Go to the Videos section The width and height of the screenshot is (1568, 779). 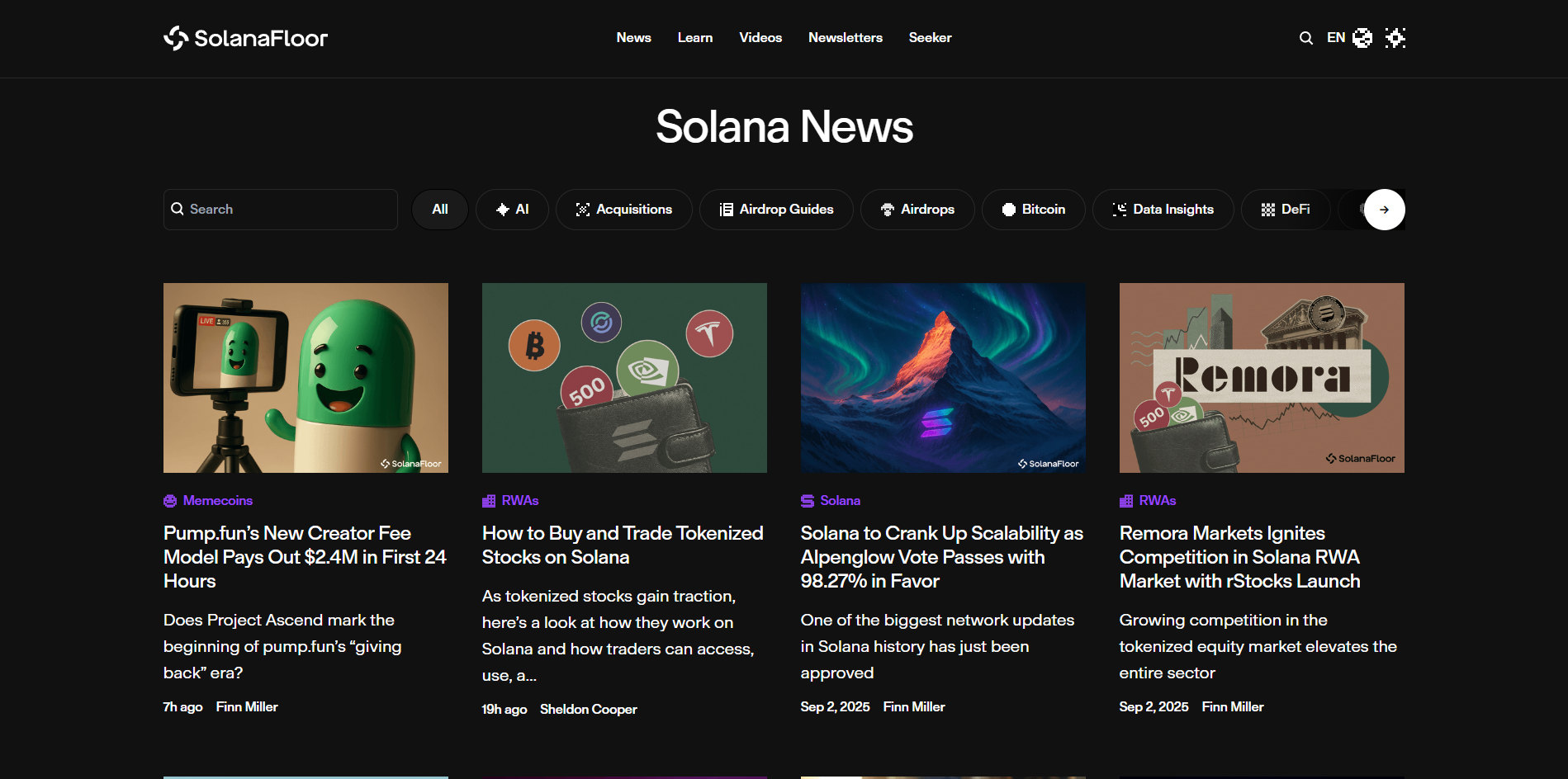760,38
